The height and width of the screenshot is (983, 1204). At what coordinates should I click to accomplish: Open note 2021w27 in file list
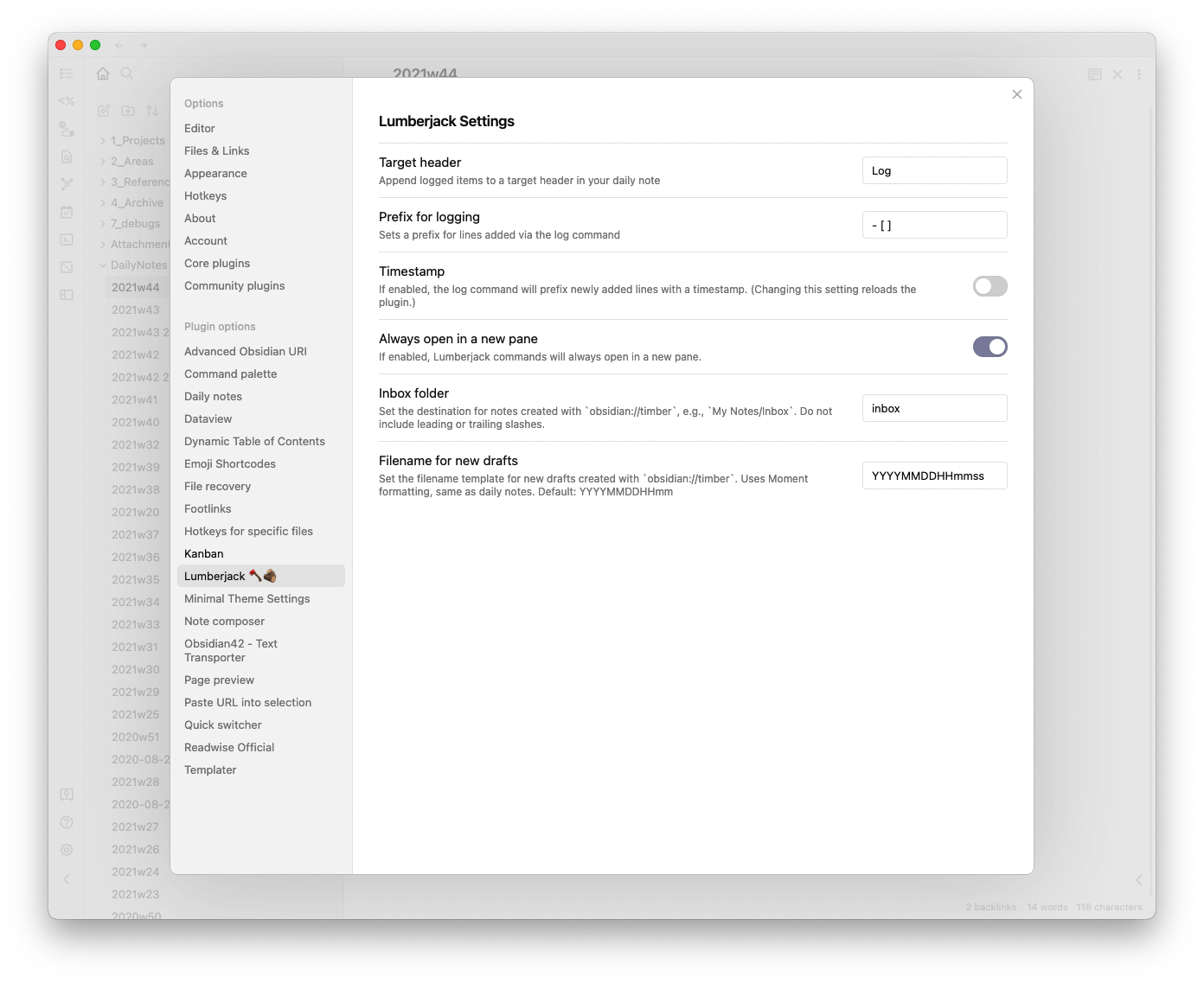point(135,827)
